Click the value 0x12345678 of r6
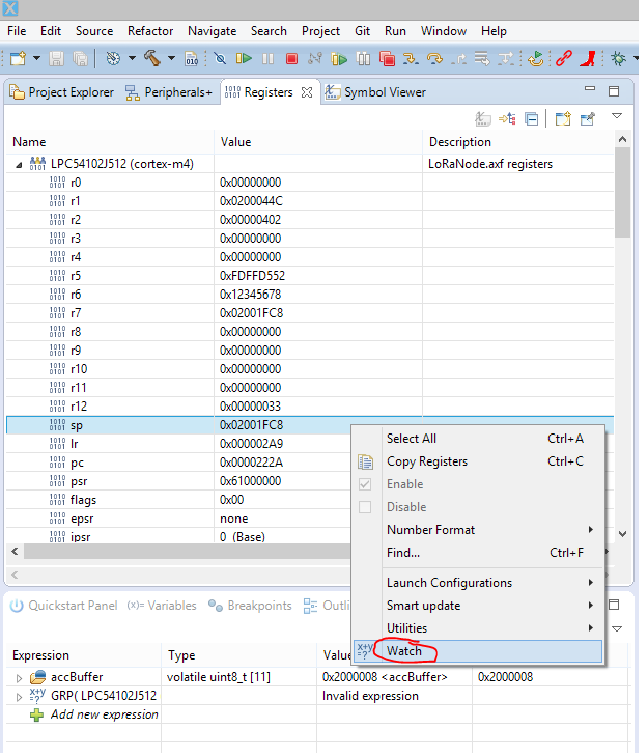 (251, 294)
